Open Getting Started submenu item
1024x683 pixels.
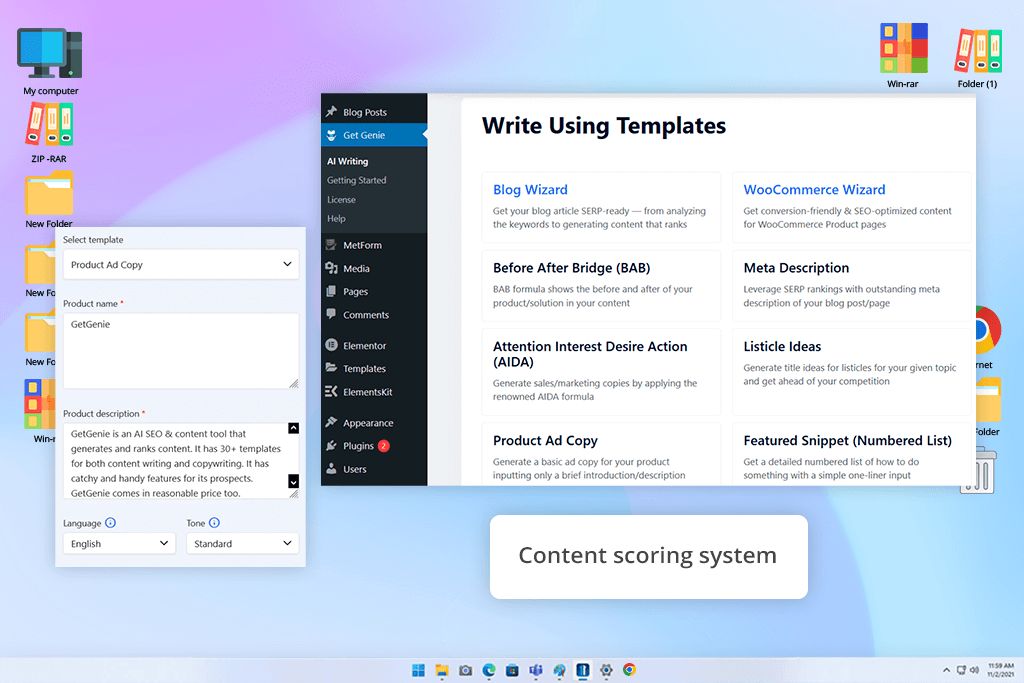pos(357,180)
